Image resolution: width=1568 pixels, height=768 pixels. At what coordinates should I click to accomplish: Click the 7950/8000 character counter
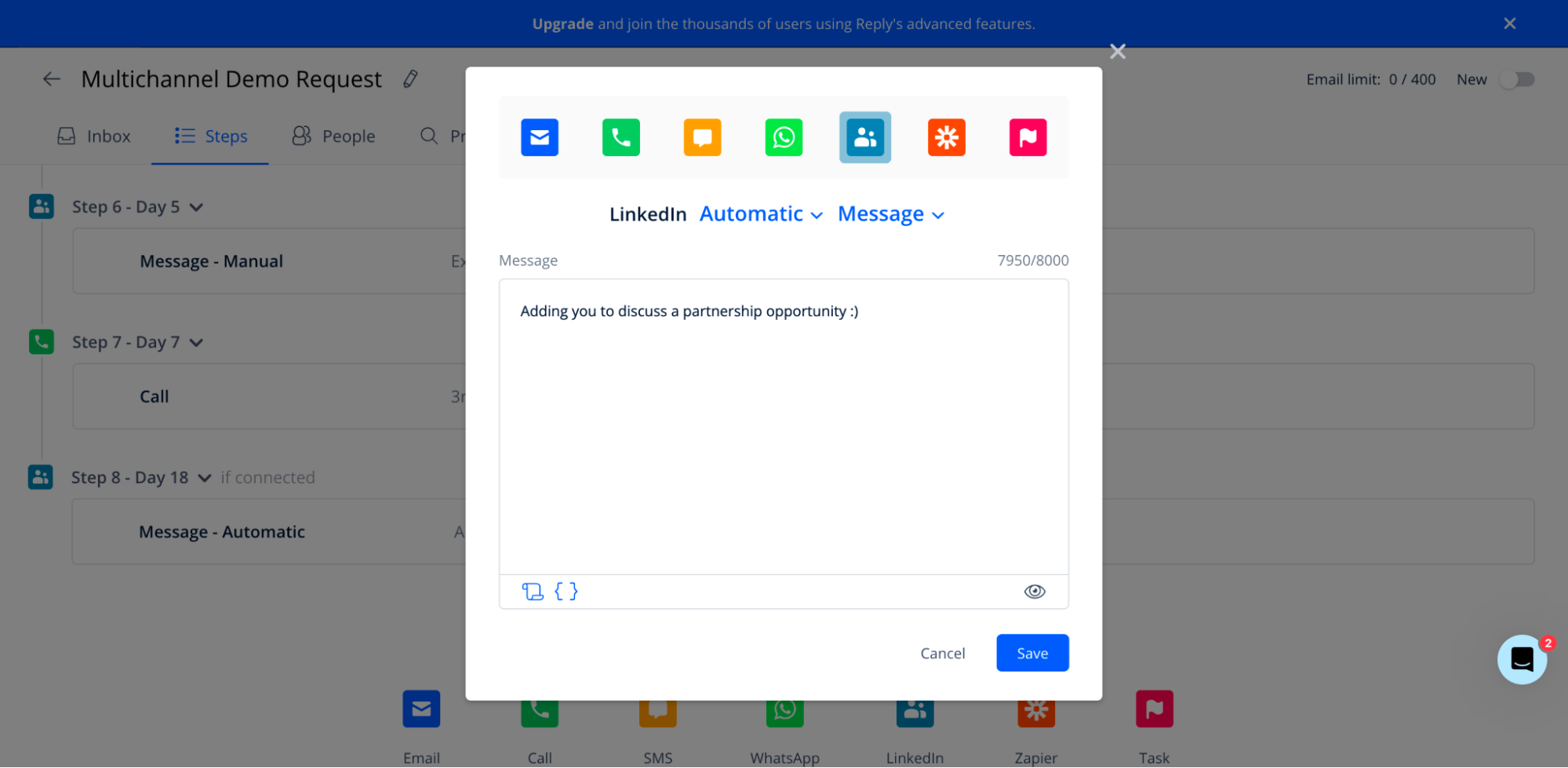[1032, 260]
